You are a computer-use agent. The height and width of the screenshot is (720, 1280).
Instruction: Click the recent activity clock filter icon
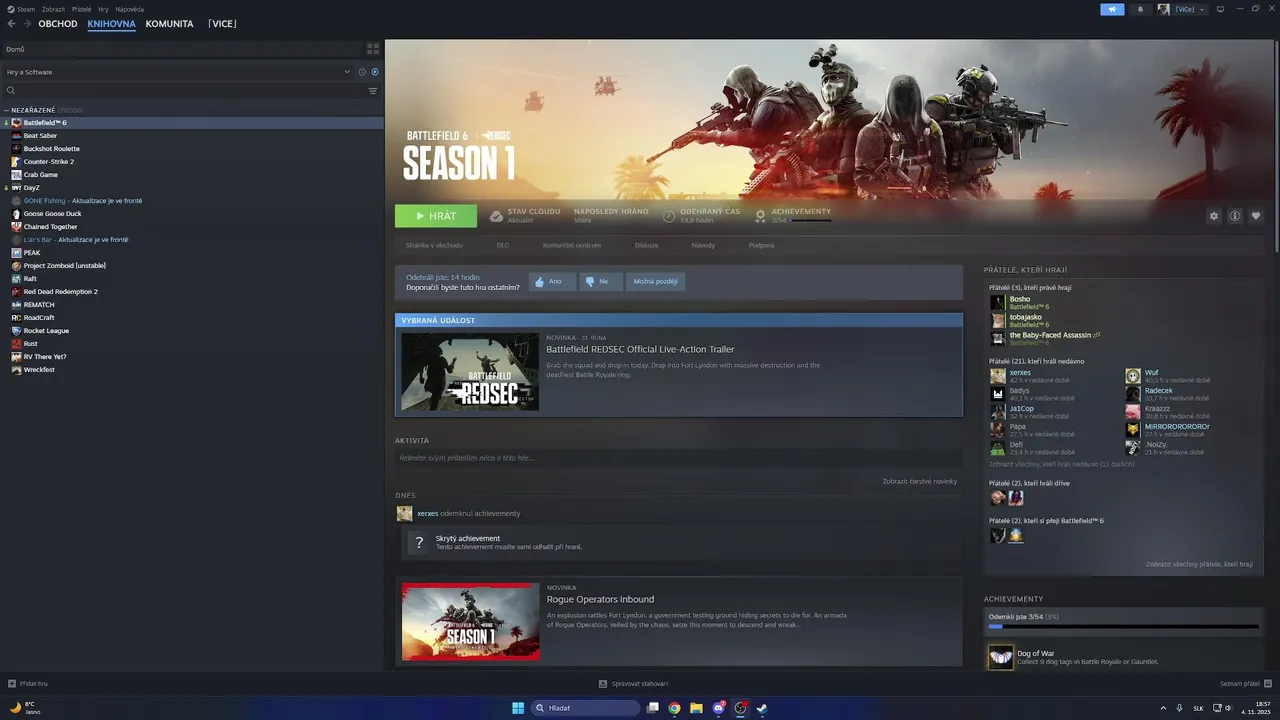[362, 72]
